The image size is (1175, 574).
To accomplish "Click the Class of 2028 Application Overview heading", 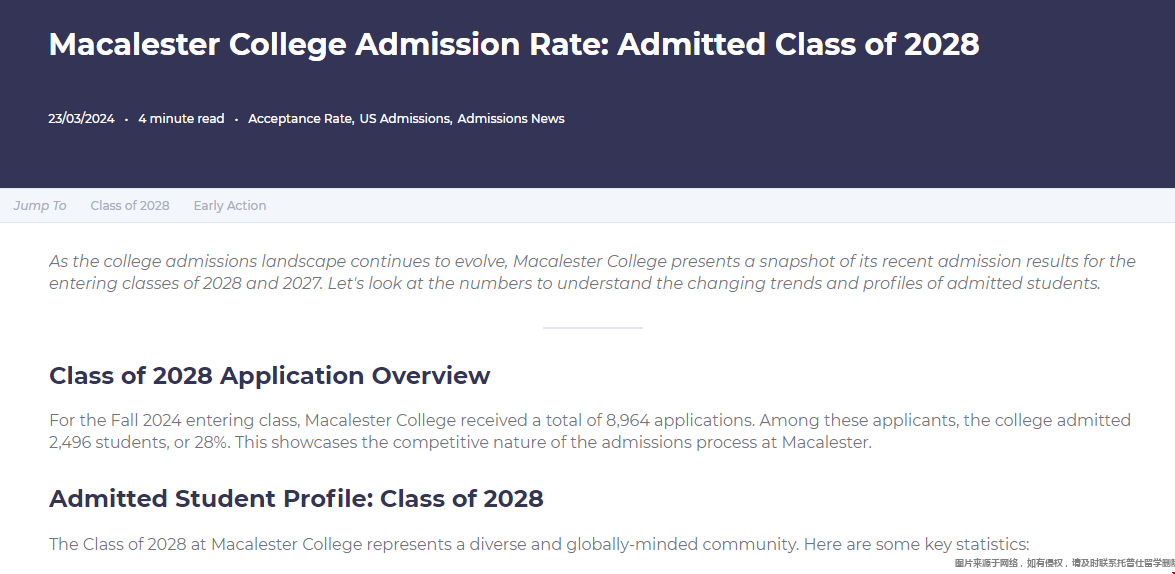I will [x=270, y=375].
